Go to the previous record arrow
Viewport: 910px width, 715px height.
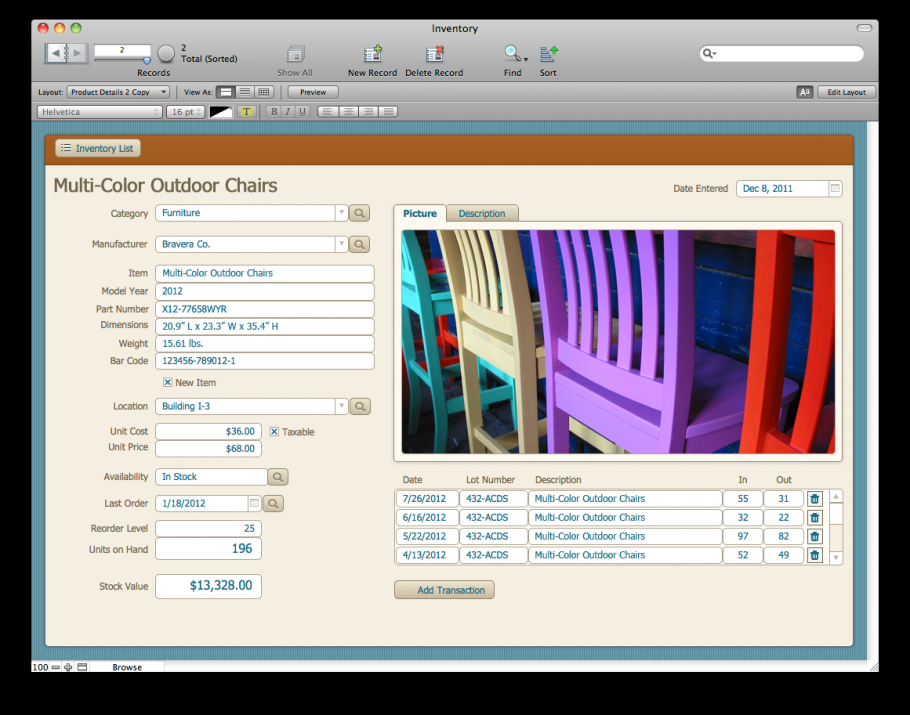click(55, 53)
